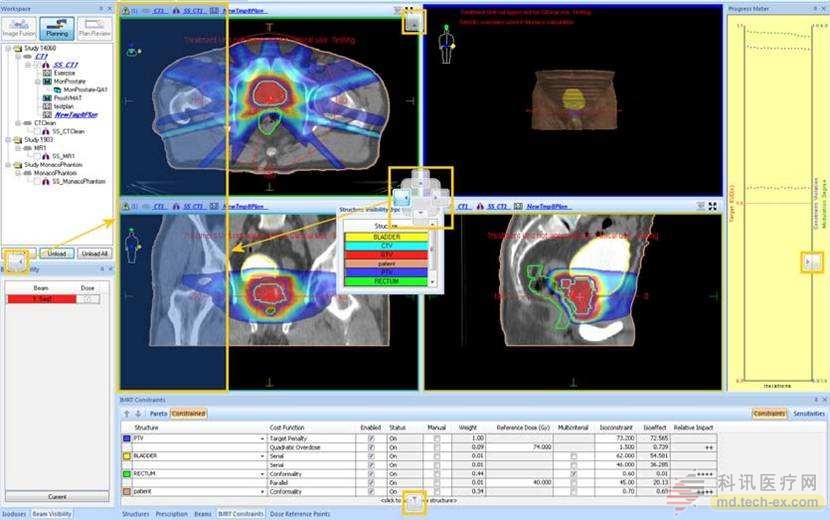The height and width of the screenshot is (520, 830).
Task: Select the ProstVMAT plan
Action: coord(68,98)
